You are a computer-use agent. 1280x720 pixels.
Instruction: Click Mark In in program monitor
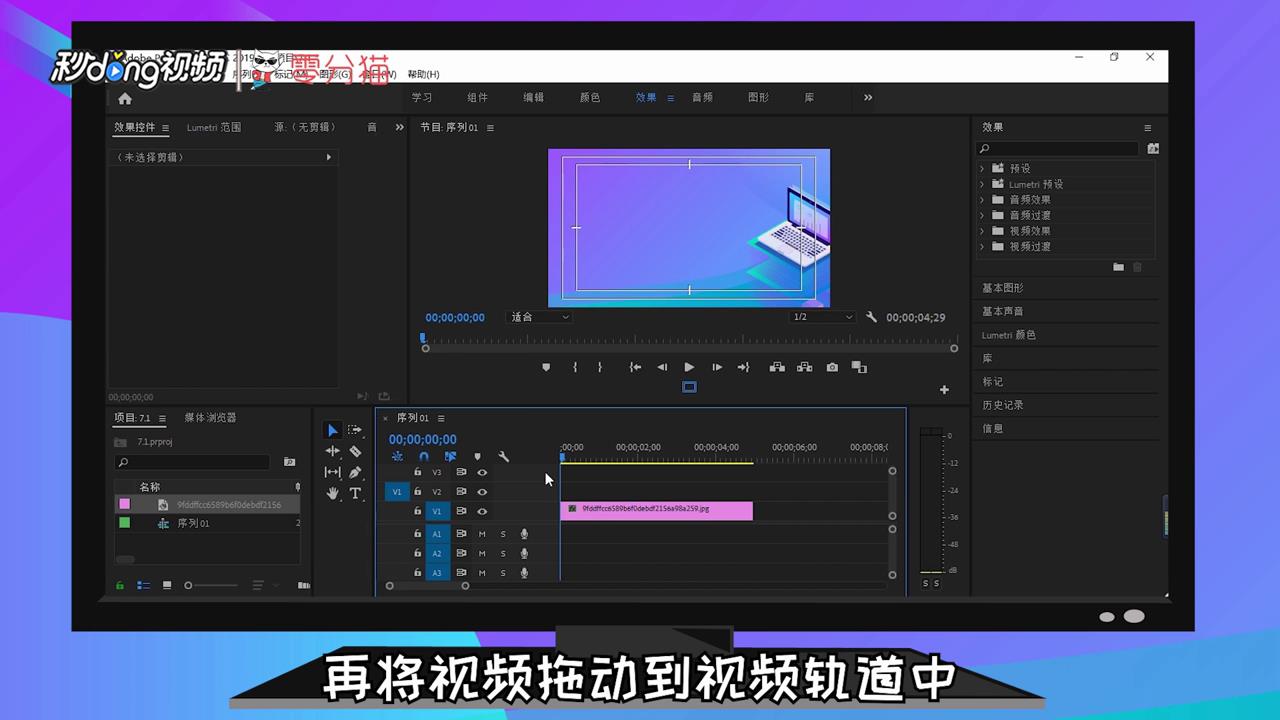tap(575, 367)
